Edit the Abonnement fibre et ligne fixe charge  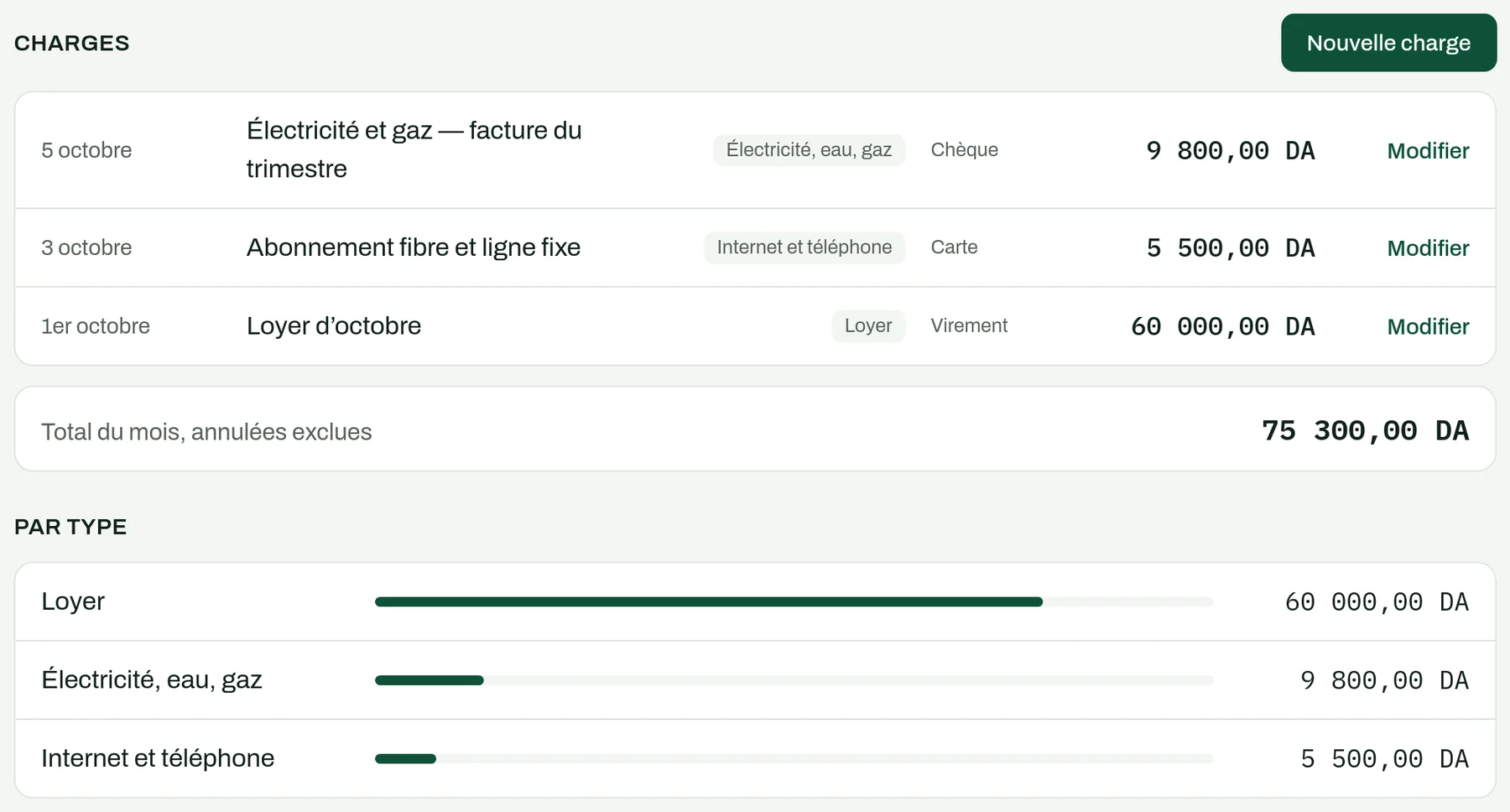1428,248
